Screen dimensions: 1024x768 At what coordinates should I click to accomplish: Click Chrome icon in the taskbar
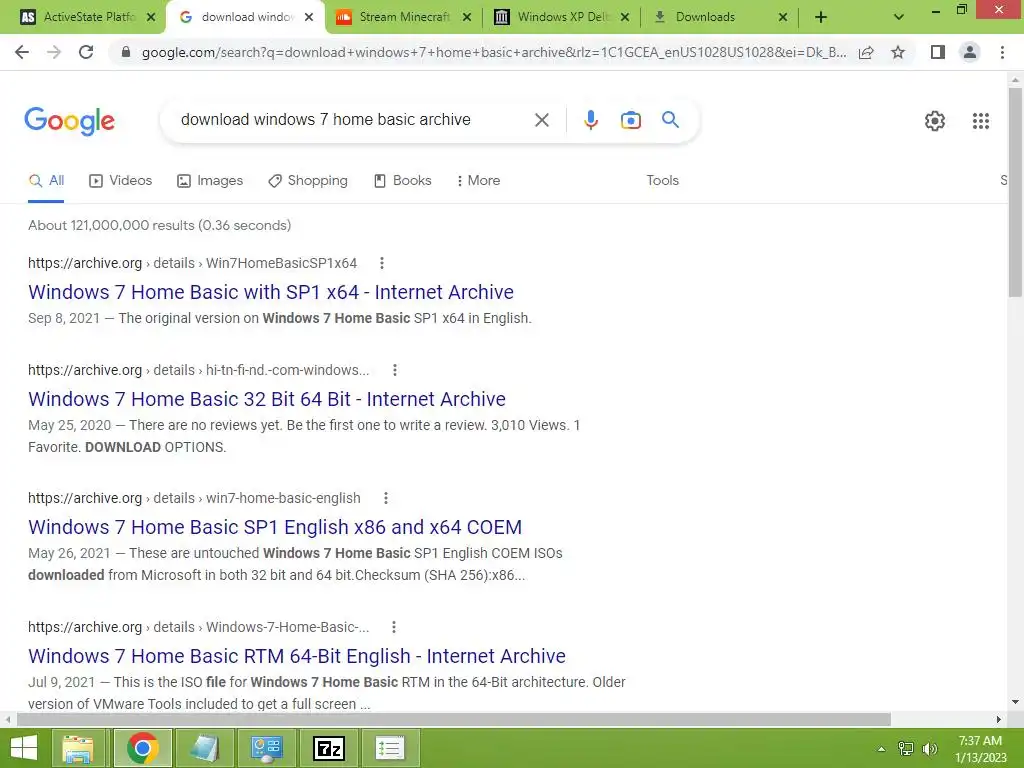coord(143,748)
